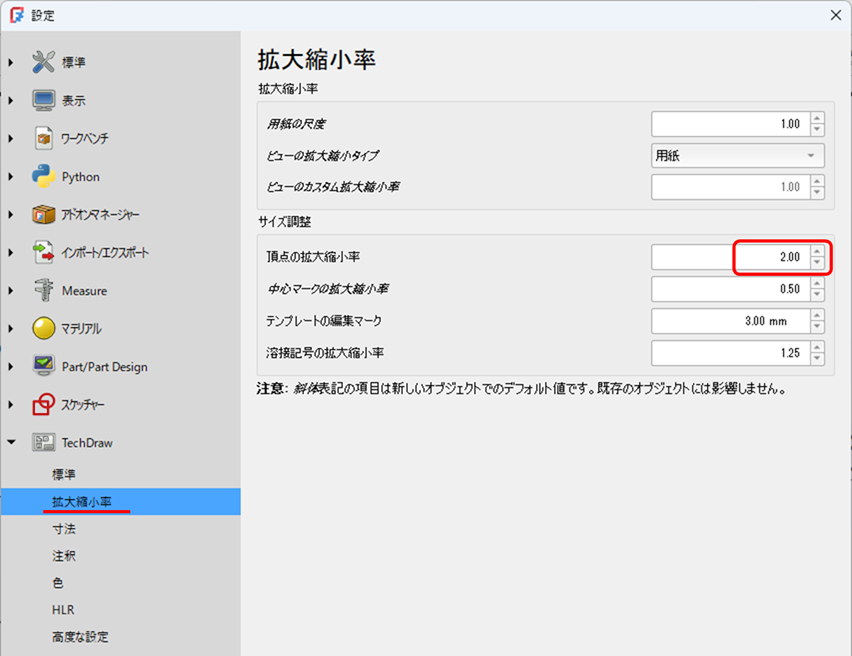
Task: Decrease 中心マークの拡大縮小率 with down arrow
Action: tap(817, 295)
